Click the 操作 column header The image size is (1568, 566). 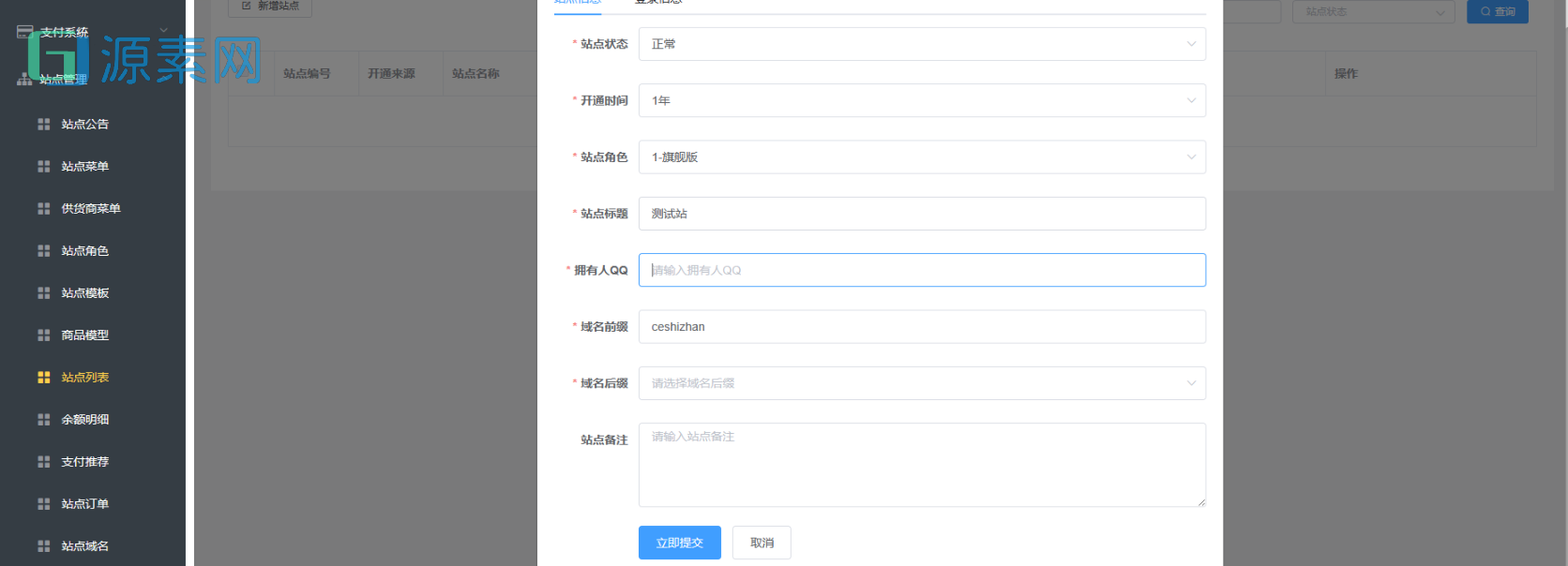point(1346,73)
